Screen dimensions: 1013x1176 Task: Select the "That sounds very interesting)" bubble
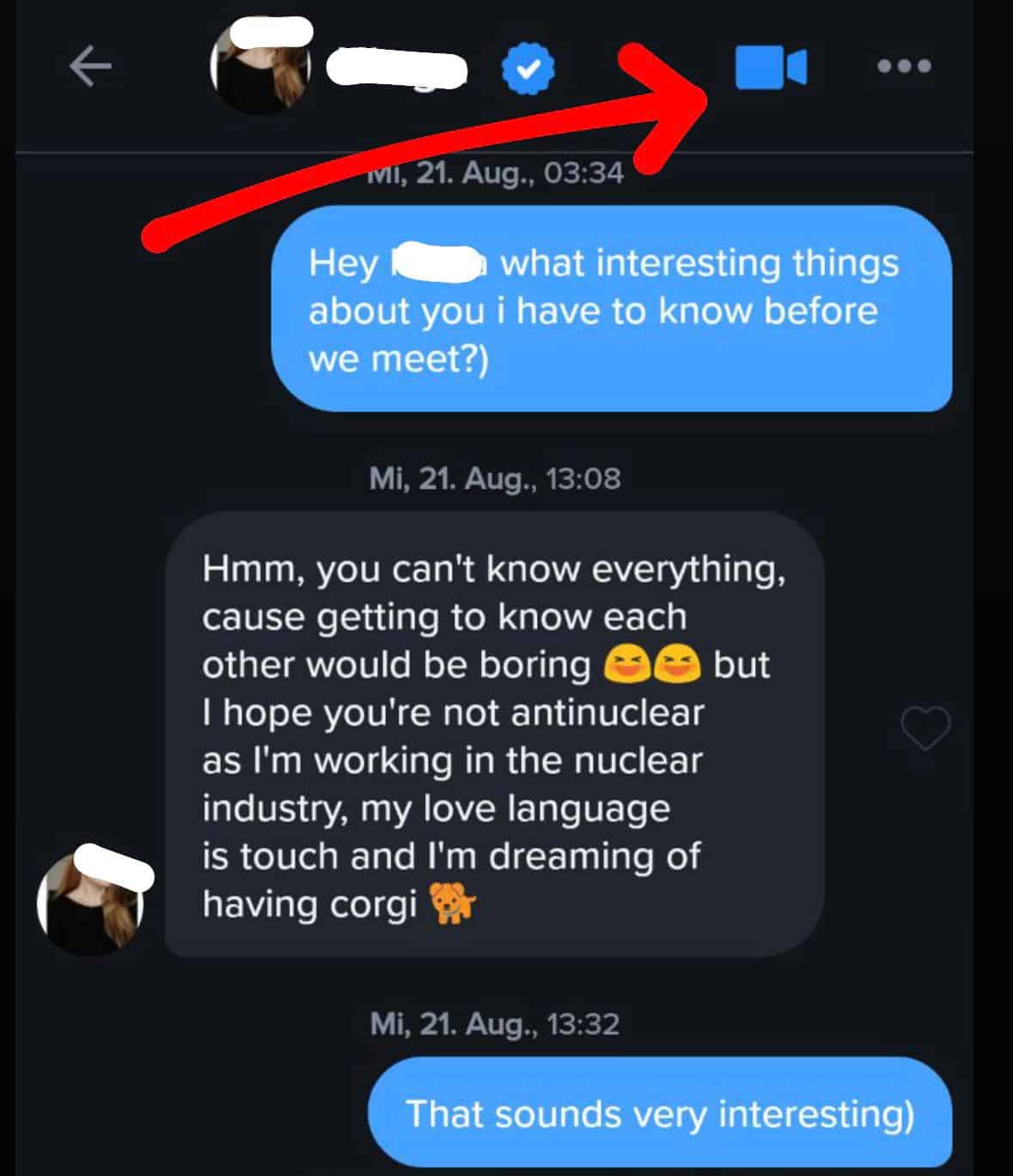pyautogui.click(x=659, y=1113)
